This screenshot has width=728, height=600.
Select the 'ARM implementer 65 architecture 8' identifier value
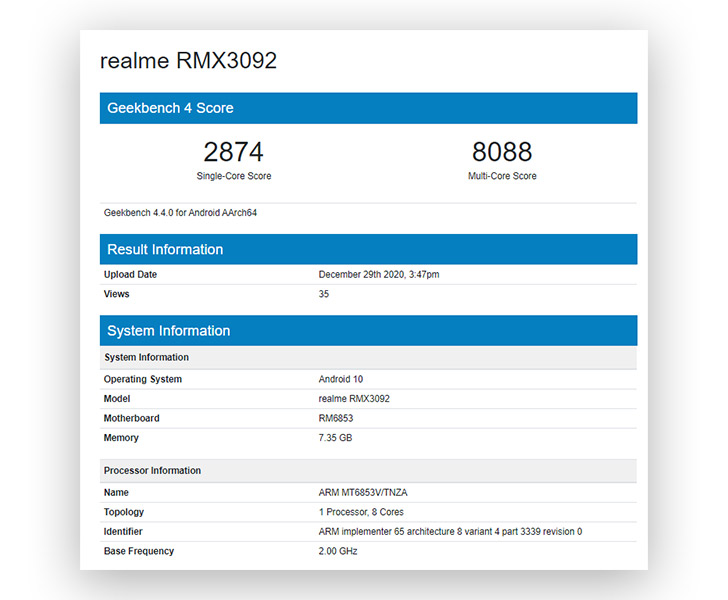pos(450,531)
